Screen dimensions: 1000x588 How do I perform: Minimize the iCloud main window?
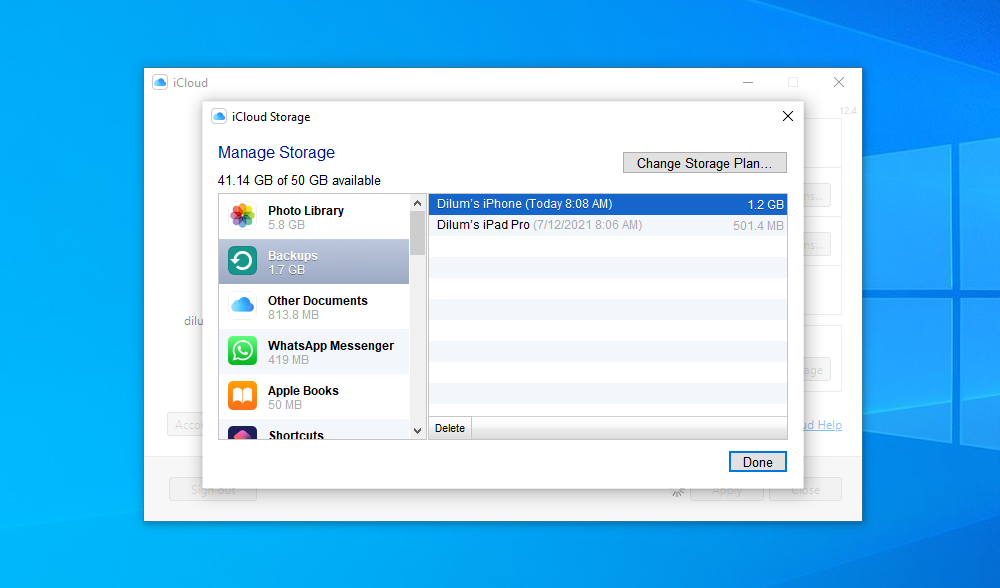pyautogui.click(x=748, y=82)
